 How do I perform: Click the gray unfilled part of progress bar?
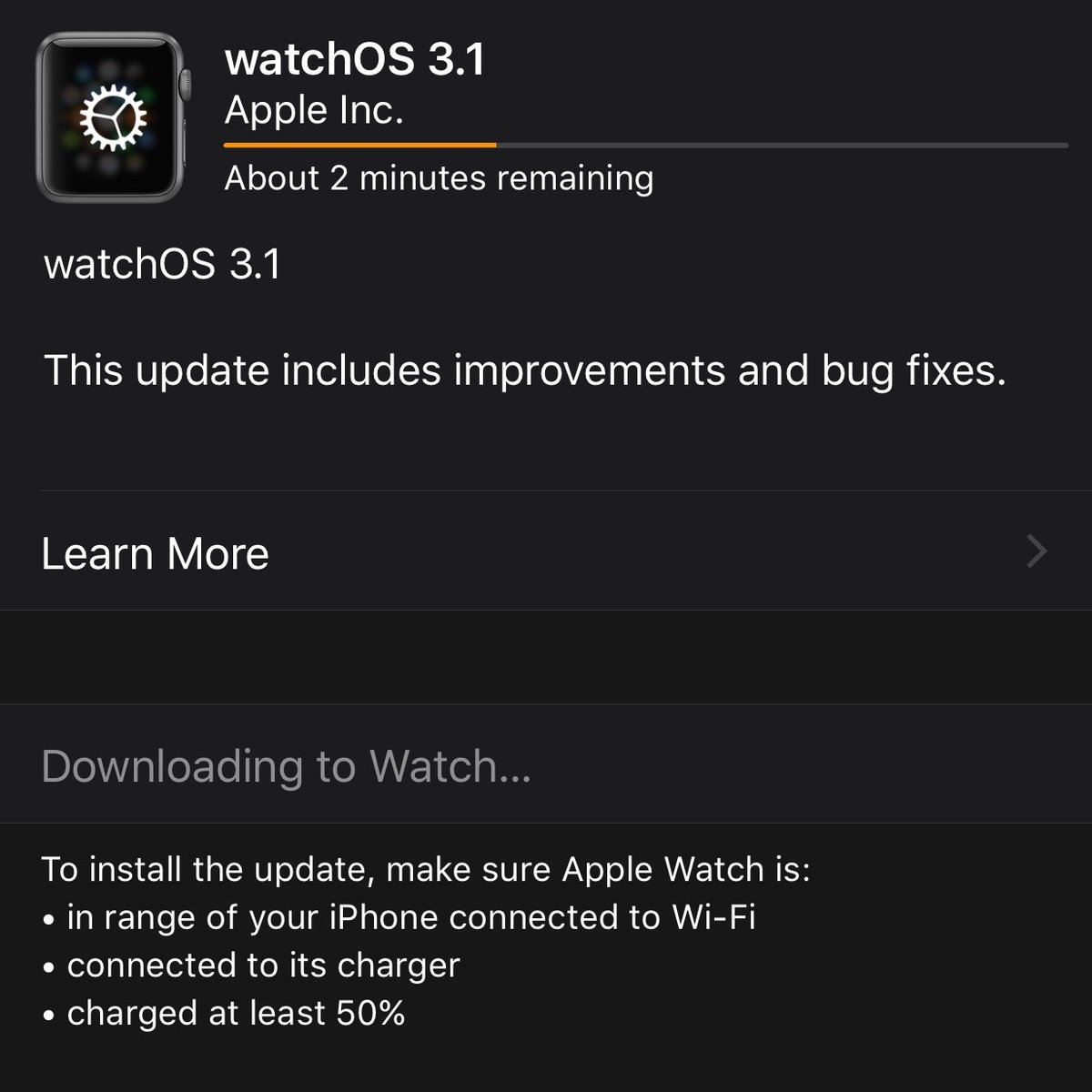(782, 145)
